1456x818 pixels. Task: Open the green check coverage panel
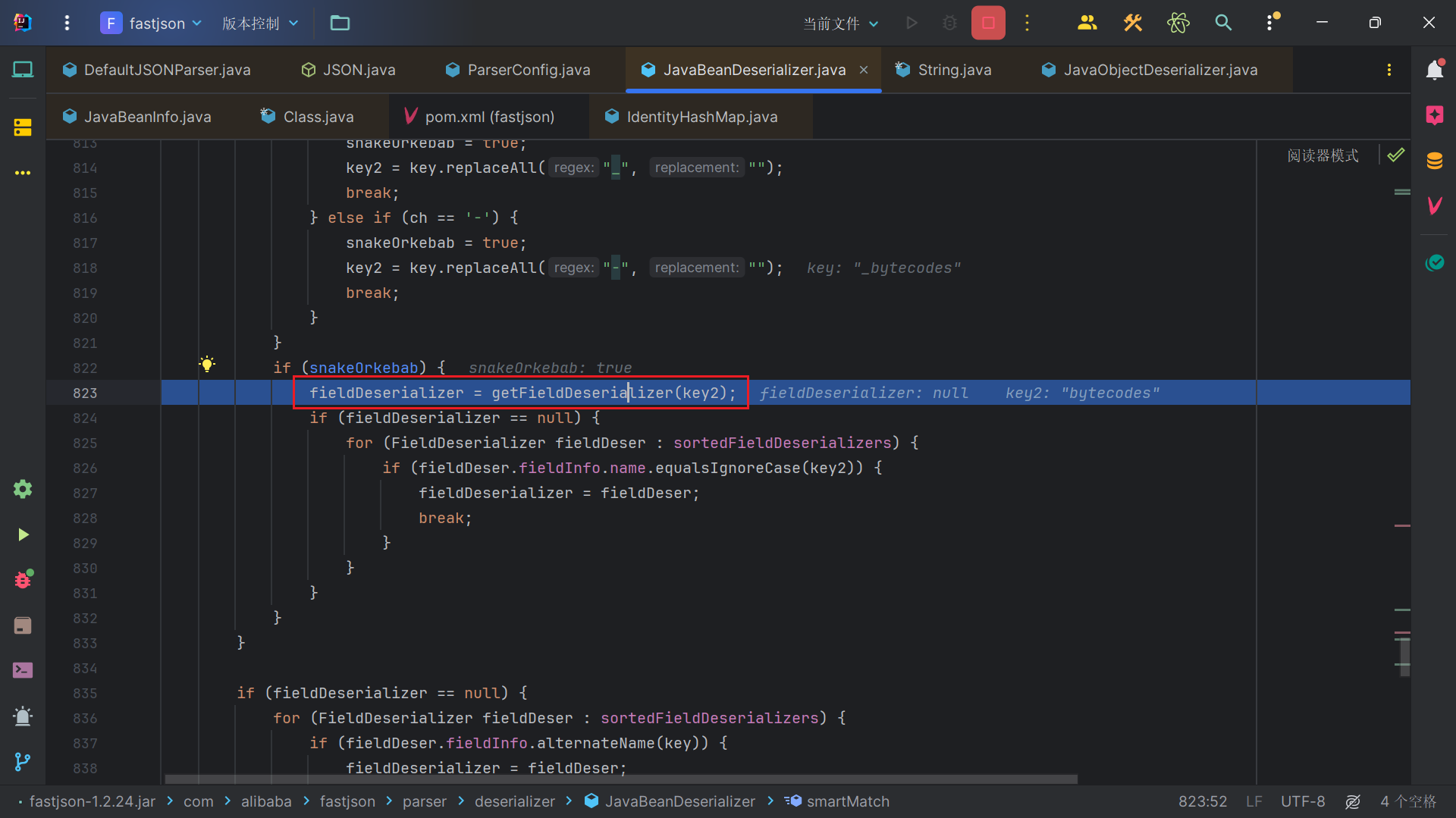(1434, 262)
